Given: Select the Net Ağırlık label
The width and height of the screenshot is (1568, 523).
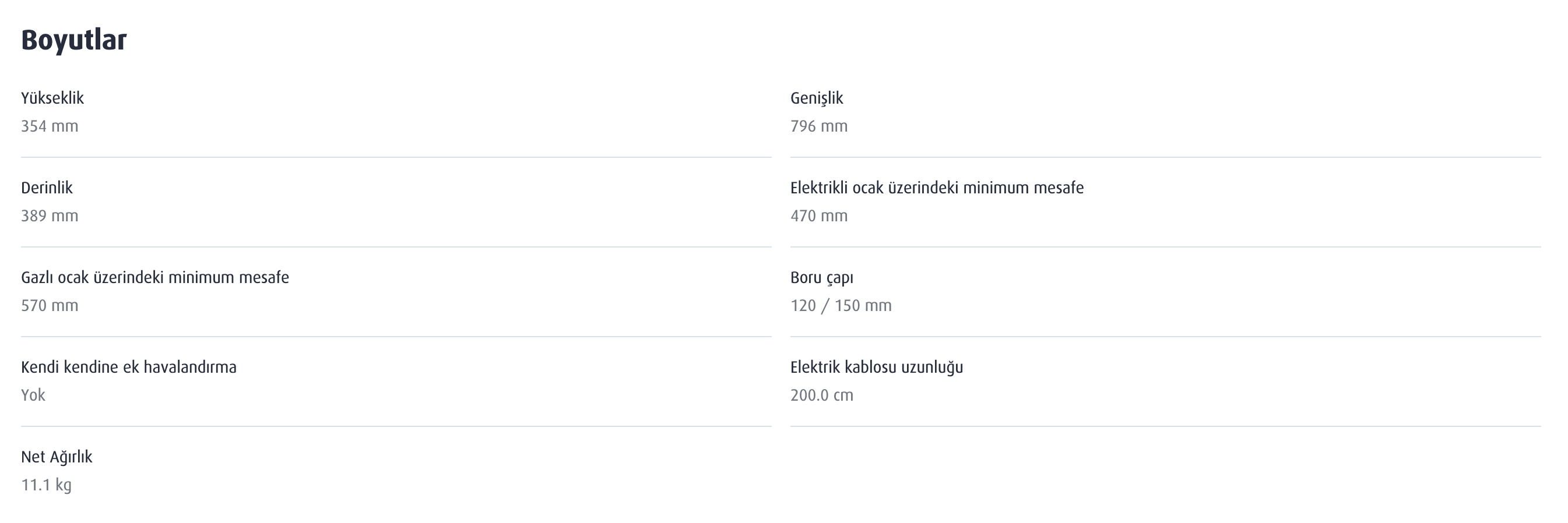Looking at the screenshot, I should tap(57, 457).
